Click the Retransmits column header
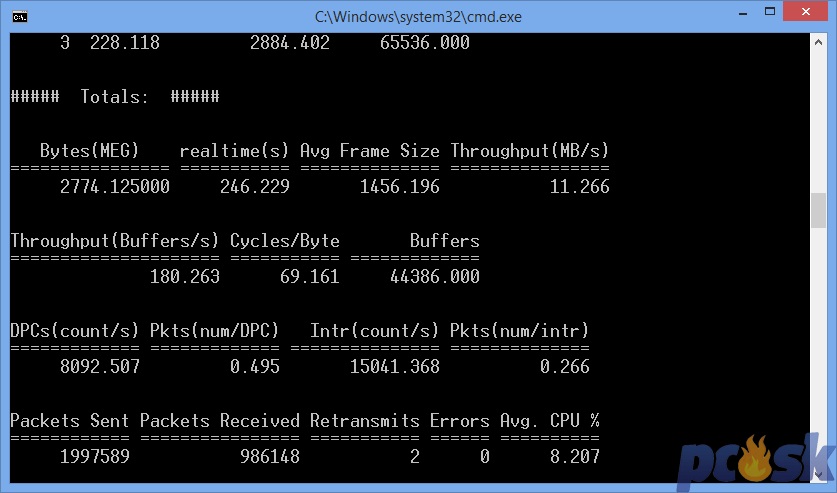 pos(365,421)
